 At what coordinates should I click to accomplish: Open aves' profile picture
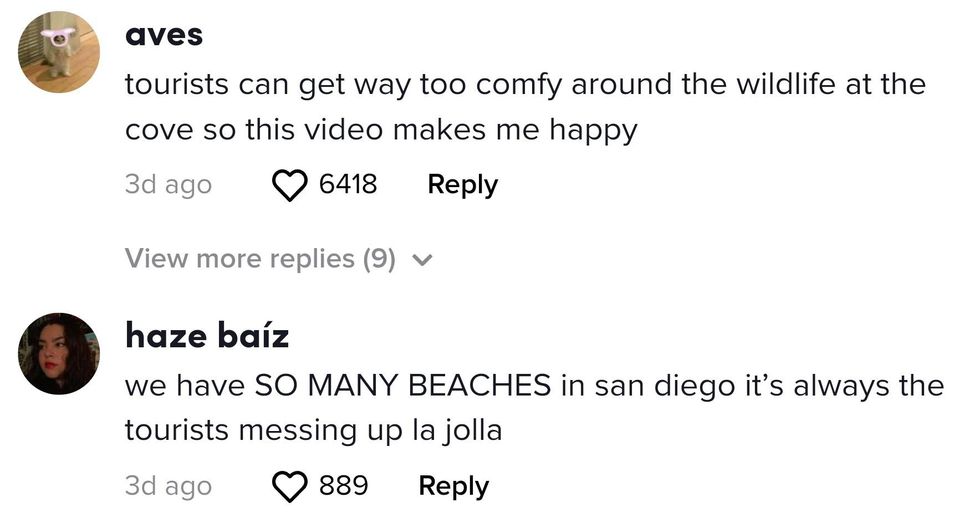point(59,52)
